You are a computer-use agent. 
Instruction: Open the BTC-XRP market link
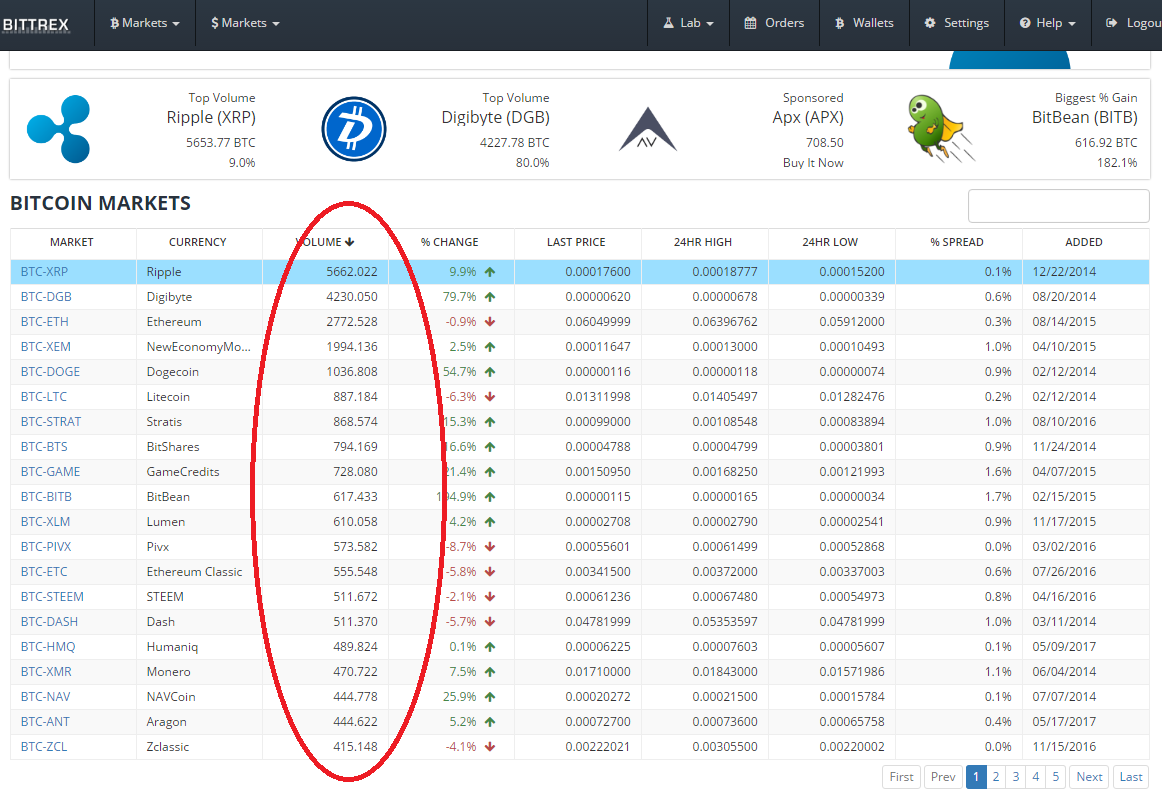pos(44,272)
